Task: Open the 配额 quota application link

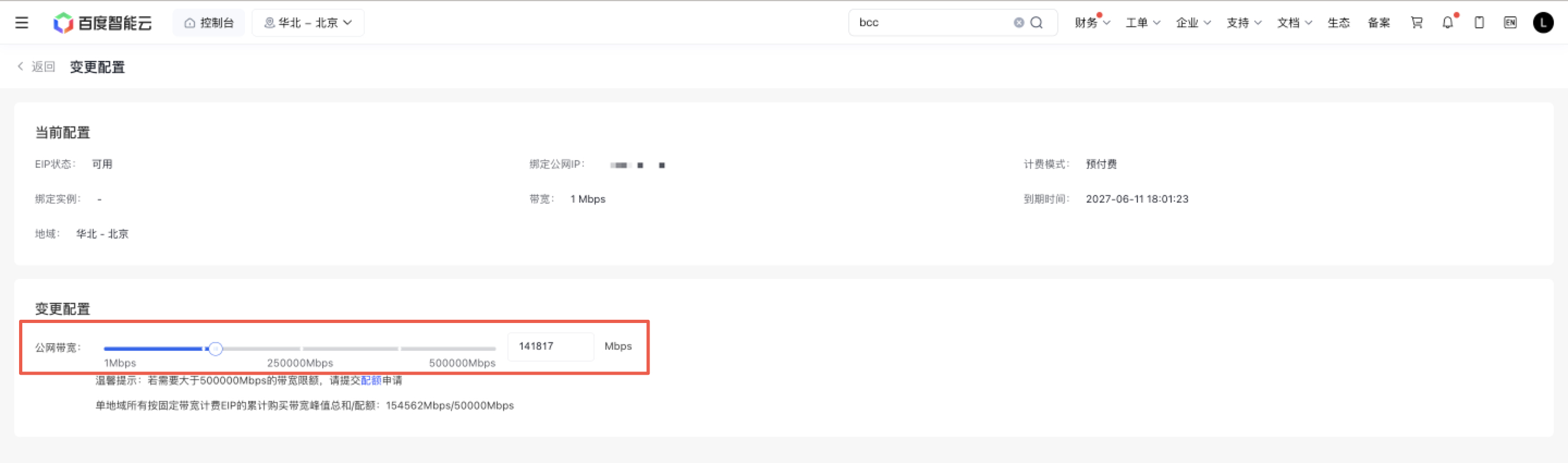Action: pyautogui.click(x=371, y=380)
